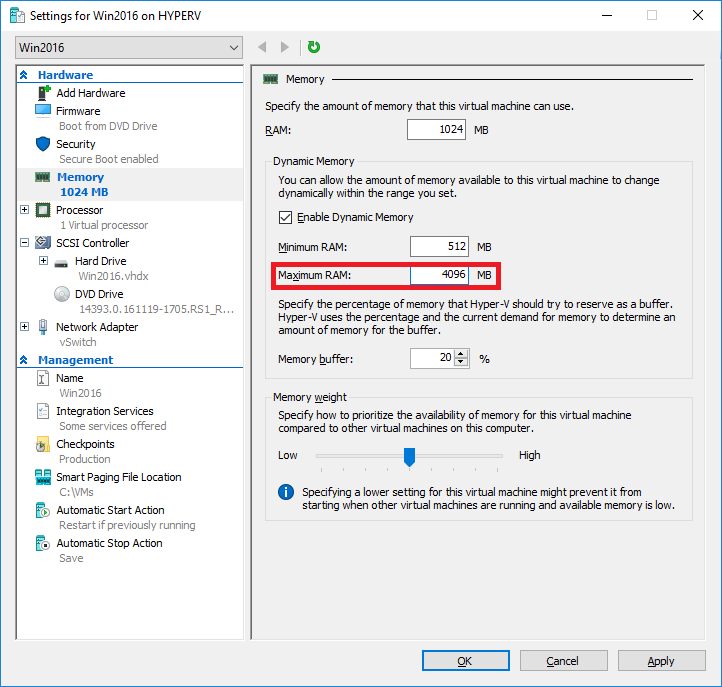Image resolution: width=722 pixels, height=687 pixels.
Task: Click the Hard Drive icon
Action: pos(61,262)
